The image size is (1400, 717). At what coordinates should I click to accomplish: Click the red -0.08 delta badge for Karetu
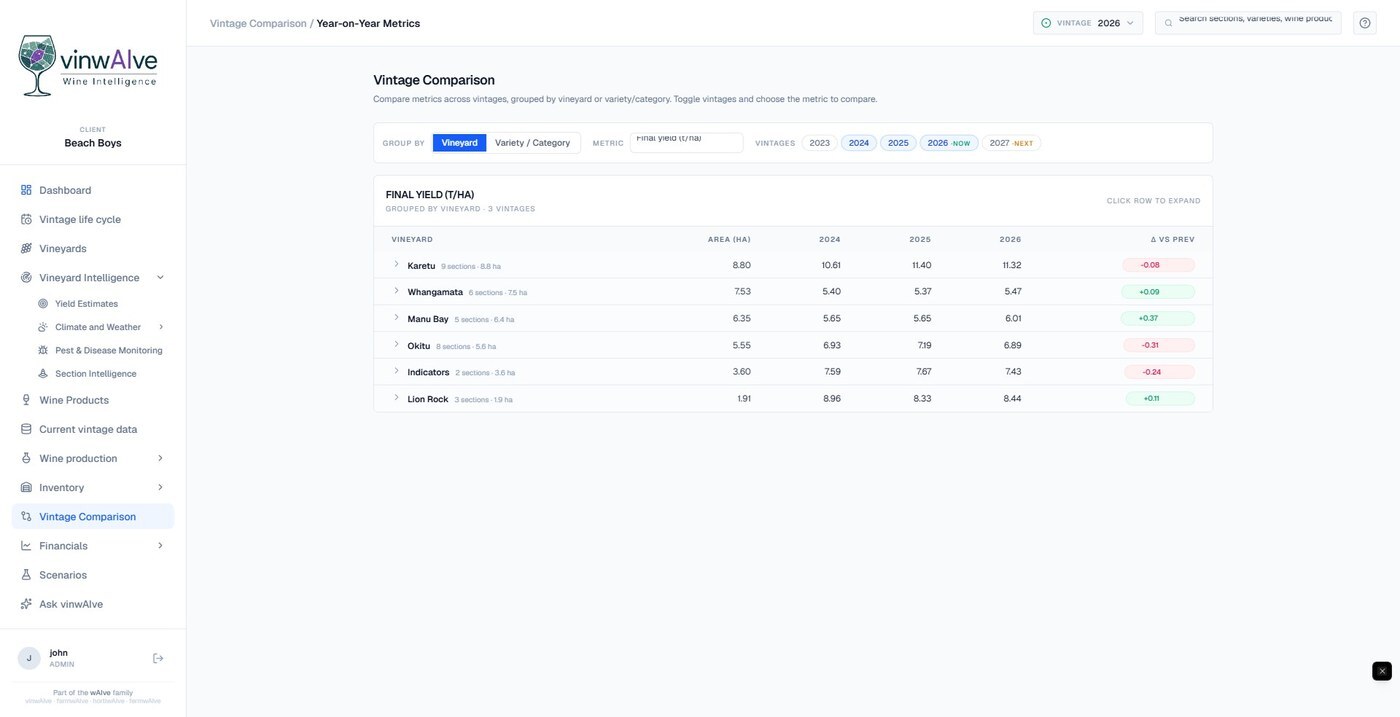[x=1158, y=265]
